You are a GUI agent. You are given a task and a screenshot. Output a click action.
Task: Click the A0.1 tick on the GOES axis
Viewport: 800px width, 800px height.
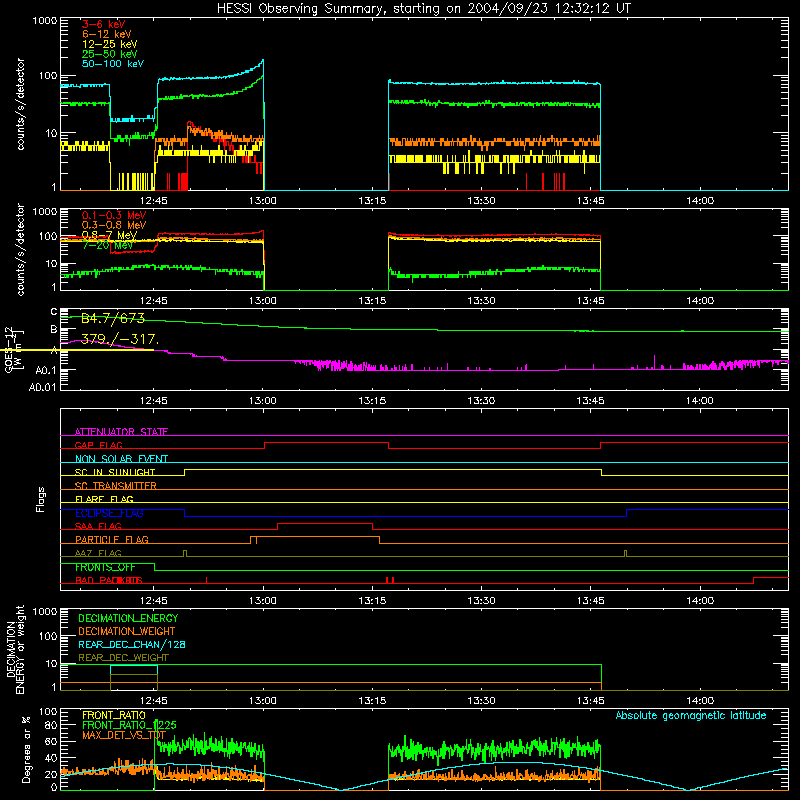[46, 370]
